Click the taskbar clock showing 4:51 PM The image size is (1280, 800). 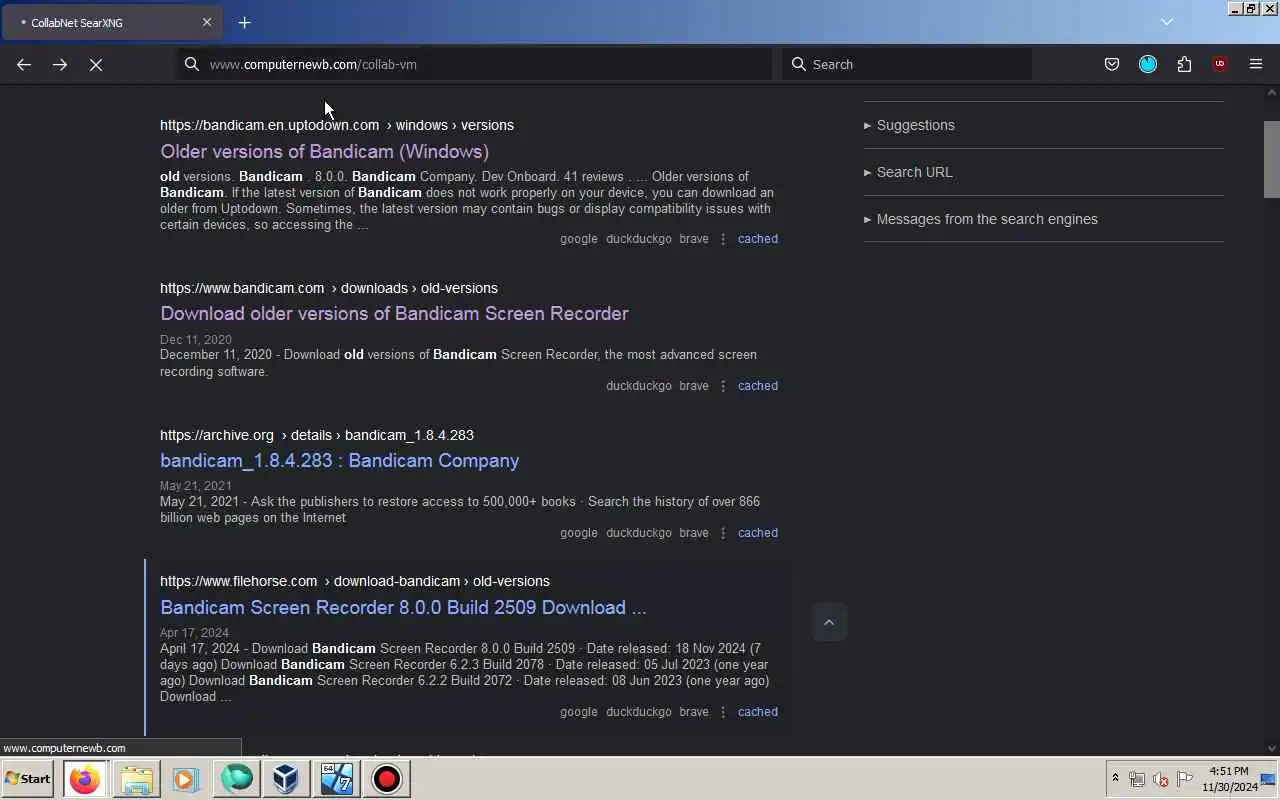point(1230,779)
